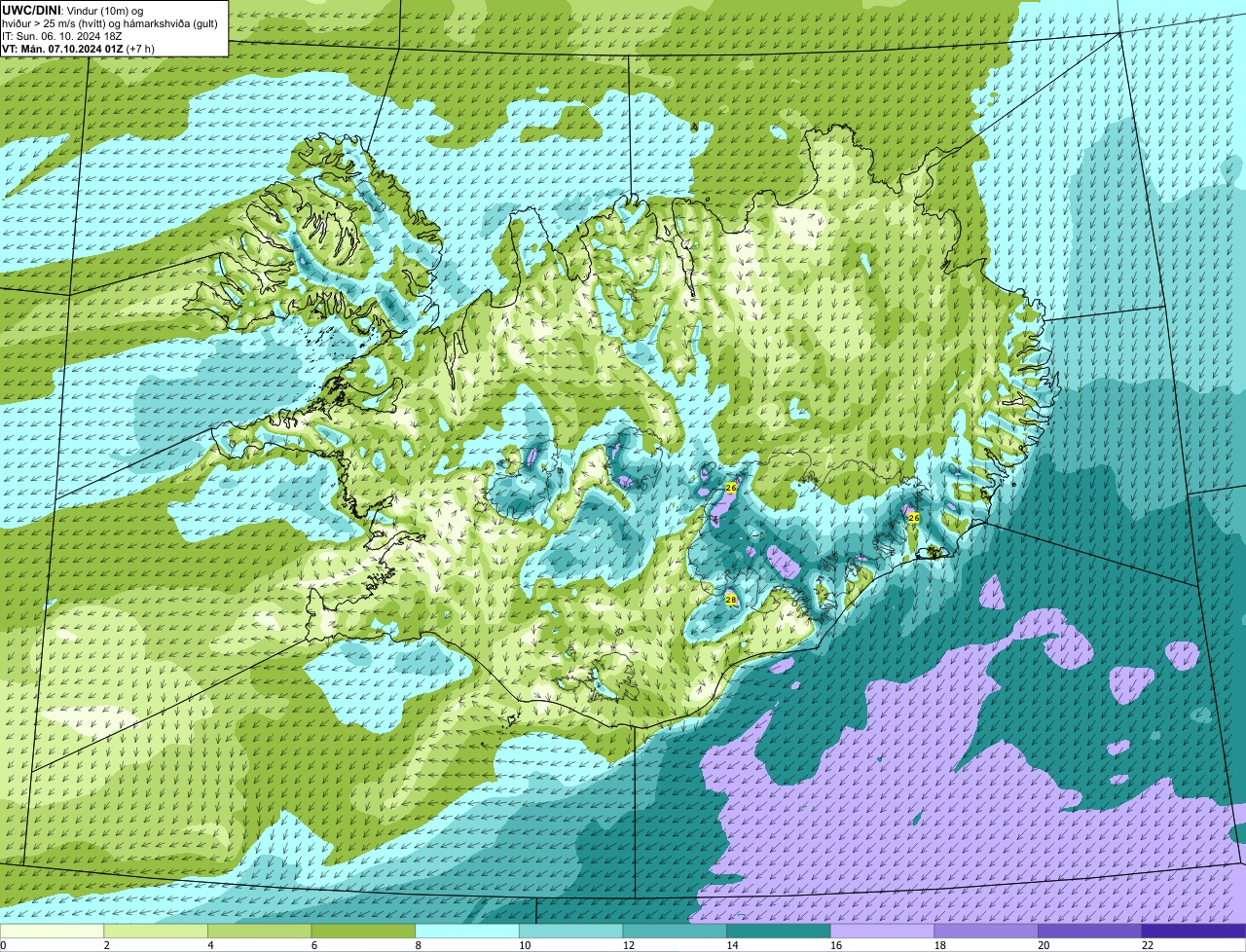Click the '14' scale tick label
Image resolution: width=1246 pixels, height=952 pixels.
tap(732, 945)
